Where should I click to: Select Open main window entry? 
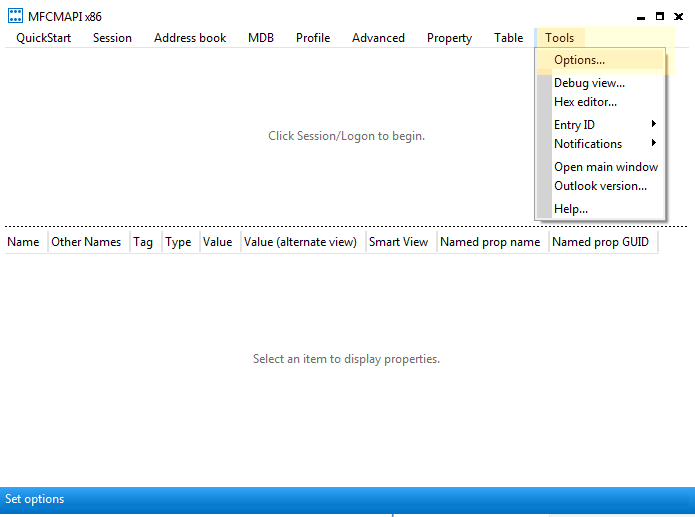601,167
